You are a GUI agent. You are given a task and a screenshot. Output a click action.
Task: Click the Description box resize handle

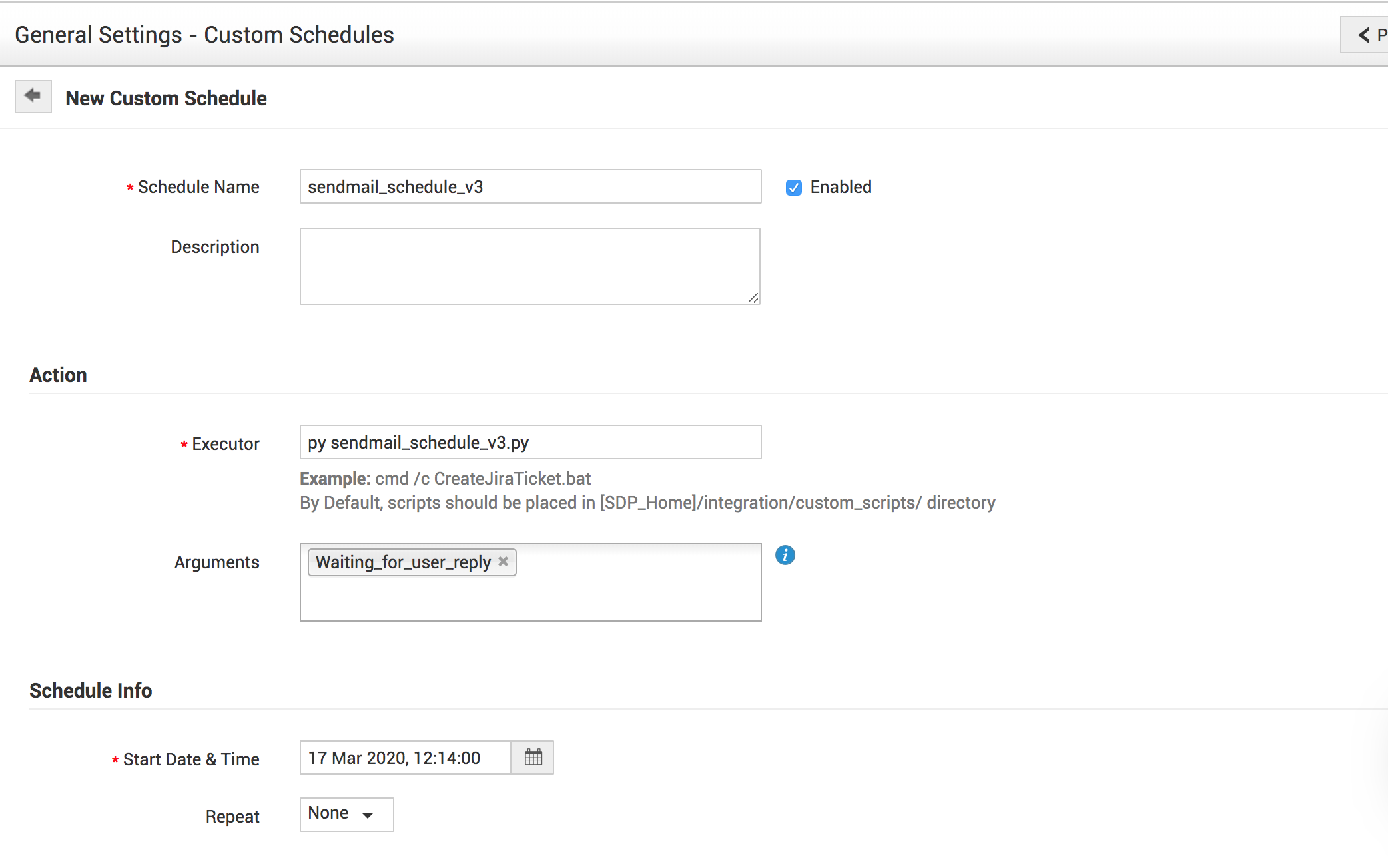pos(753,298)
